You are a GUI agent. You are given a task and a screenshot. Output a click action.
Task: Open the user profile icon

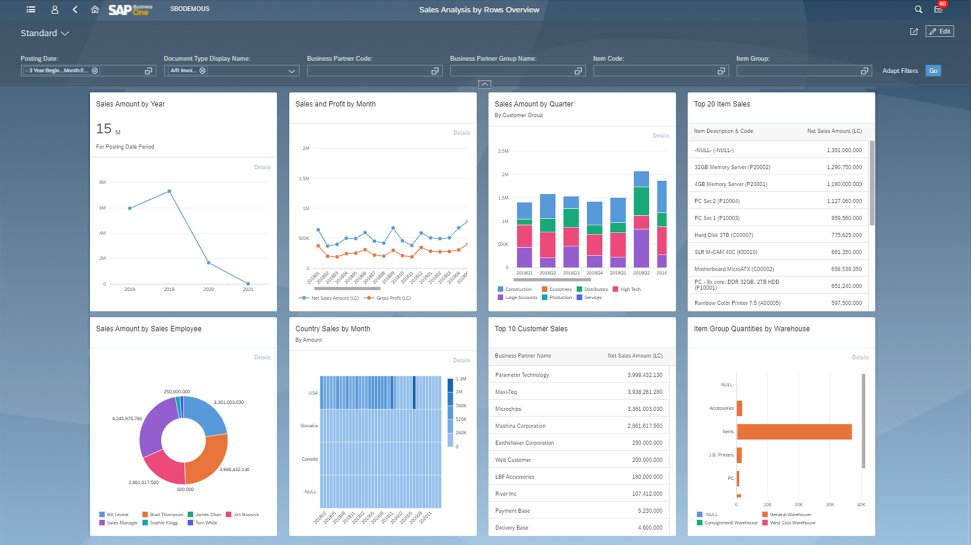click(x=55, y=9)
